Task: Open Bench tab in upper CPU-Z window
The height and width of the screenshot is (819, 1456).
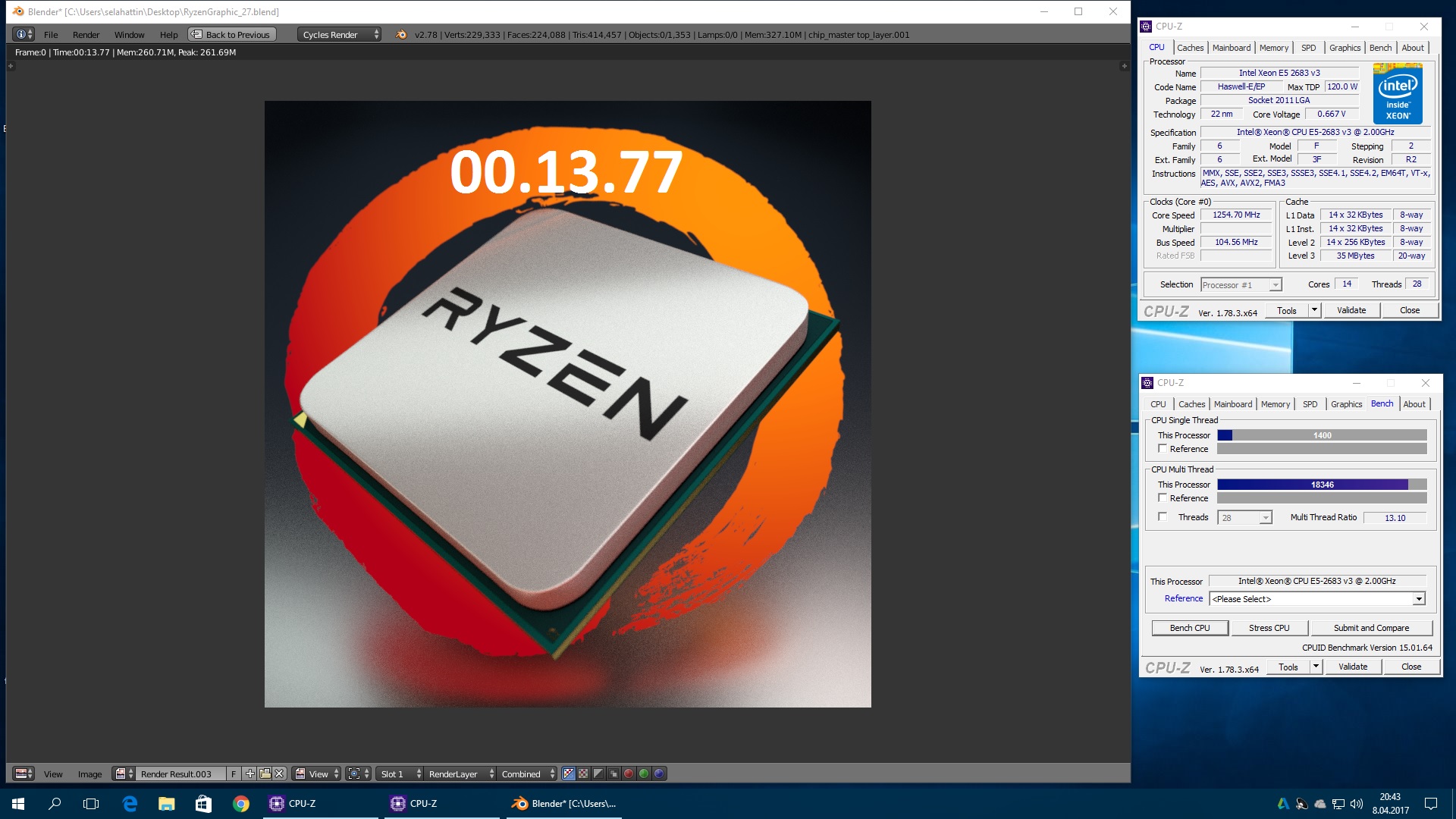Action: (x=1380, y=48)
